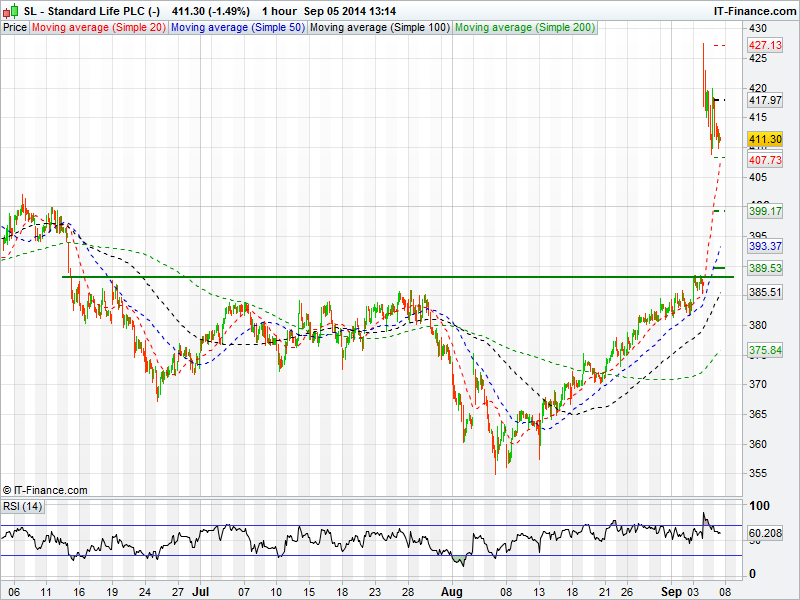
Task: Select the 375.84 green moving average value
Action: tap(765, 350)
